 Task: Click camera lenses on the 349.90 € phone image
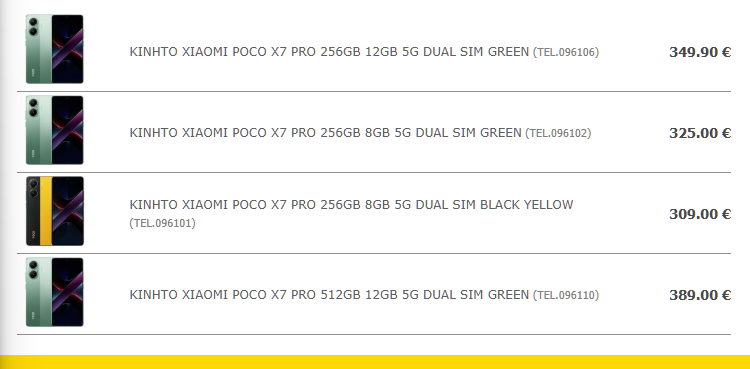coord(33,27)
